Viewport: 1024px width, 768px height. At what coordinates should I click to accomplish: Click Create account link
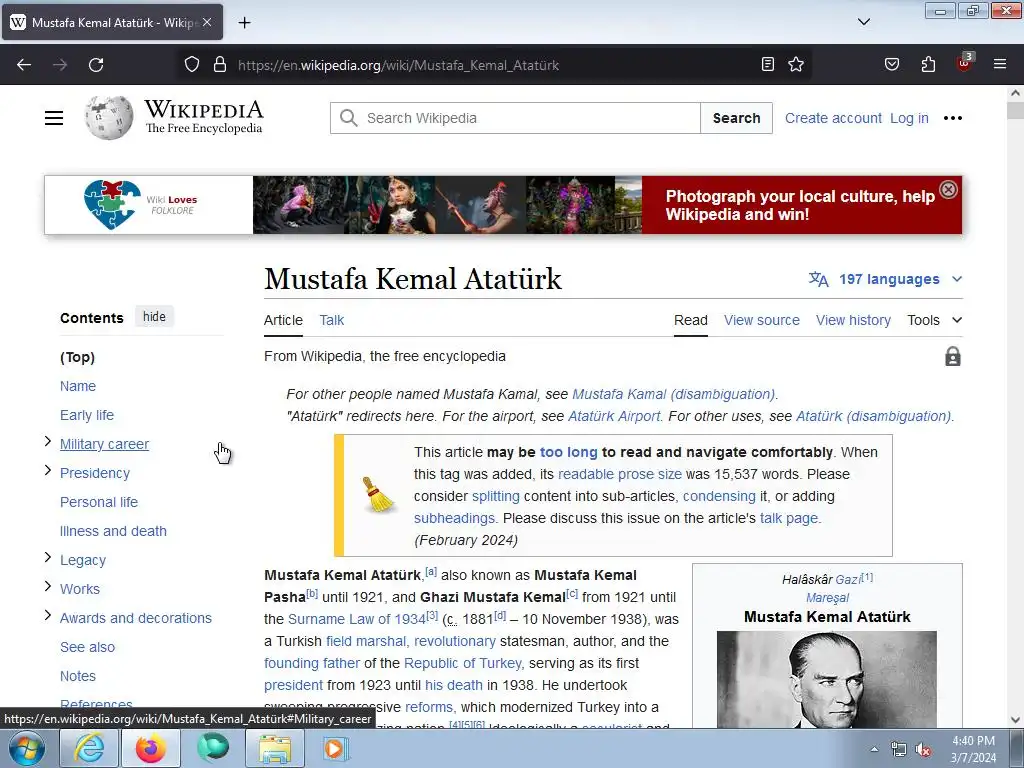point(833,118)
